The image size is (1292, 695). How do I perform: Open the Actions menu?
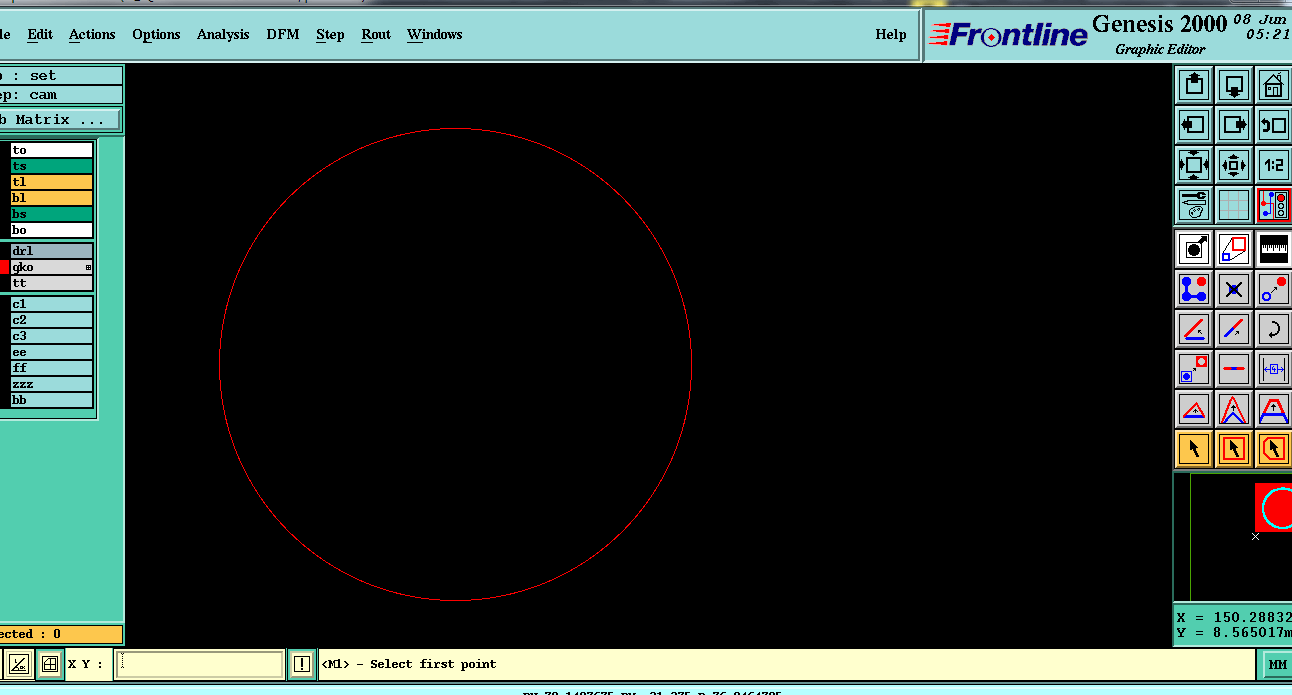(92, 34)
